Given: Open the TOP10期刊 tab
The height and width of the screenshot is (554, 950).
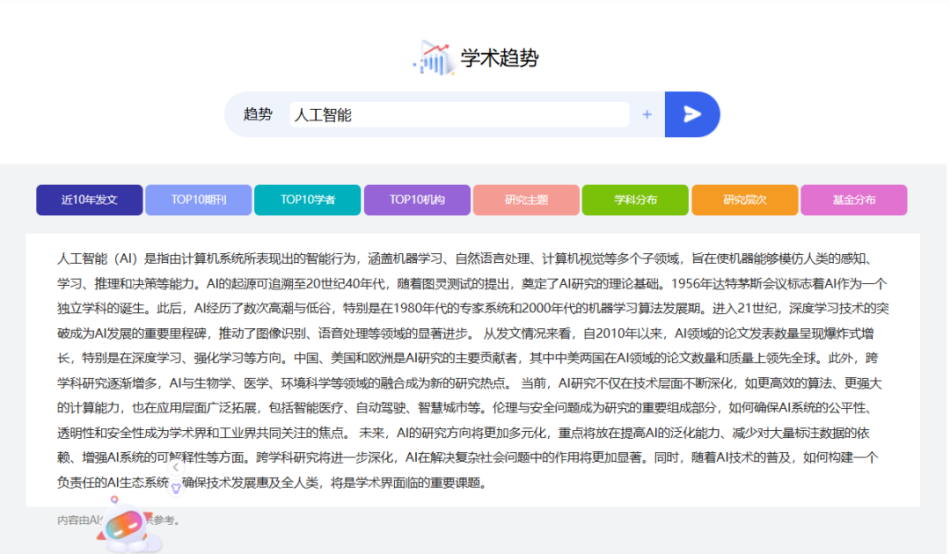Looking at the screenshot, I should [198, 200].
